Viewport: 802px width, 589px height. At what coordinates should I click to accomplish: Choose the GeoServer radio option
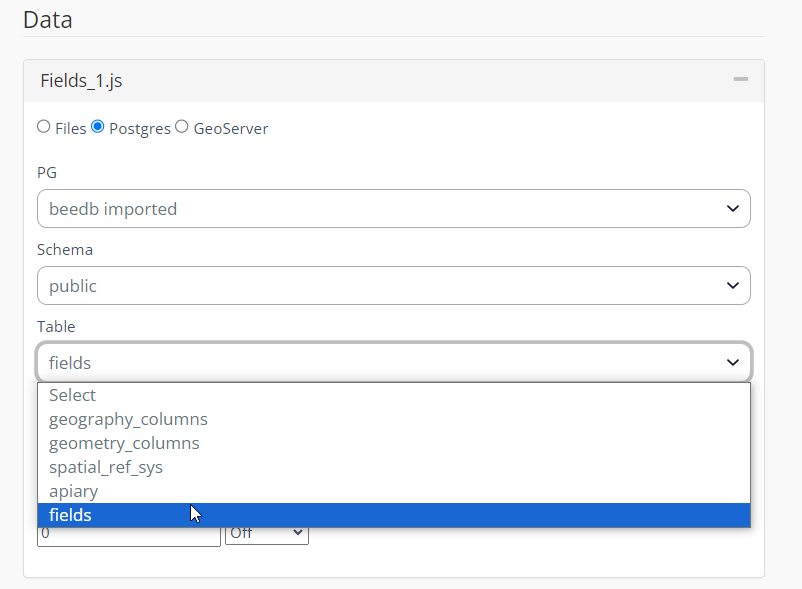click(x=182, y=127)
